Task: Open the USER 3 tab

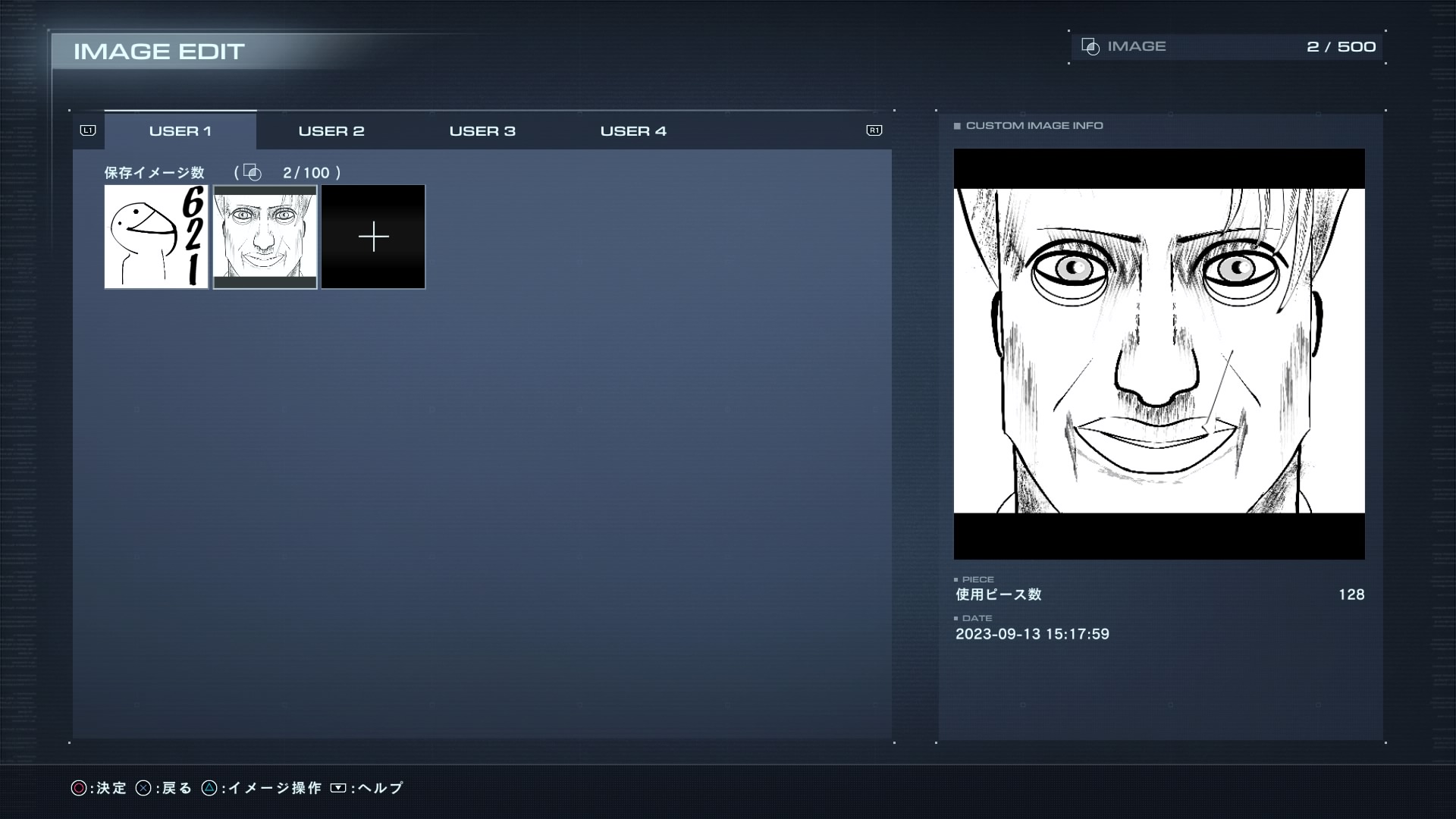Action: pos(482,131)
